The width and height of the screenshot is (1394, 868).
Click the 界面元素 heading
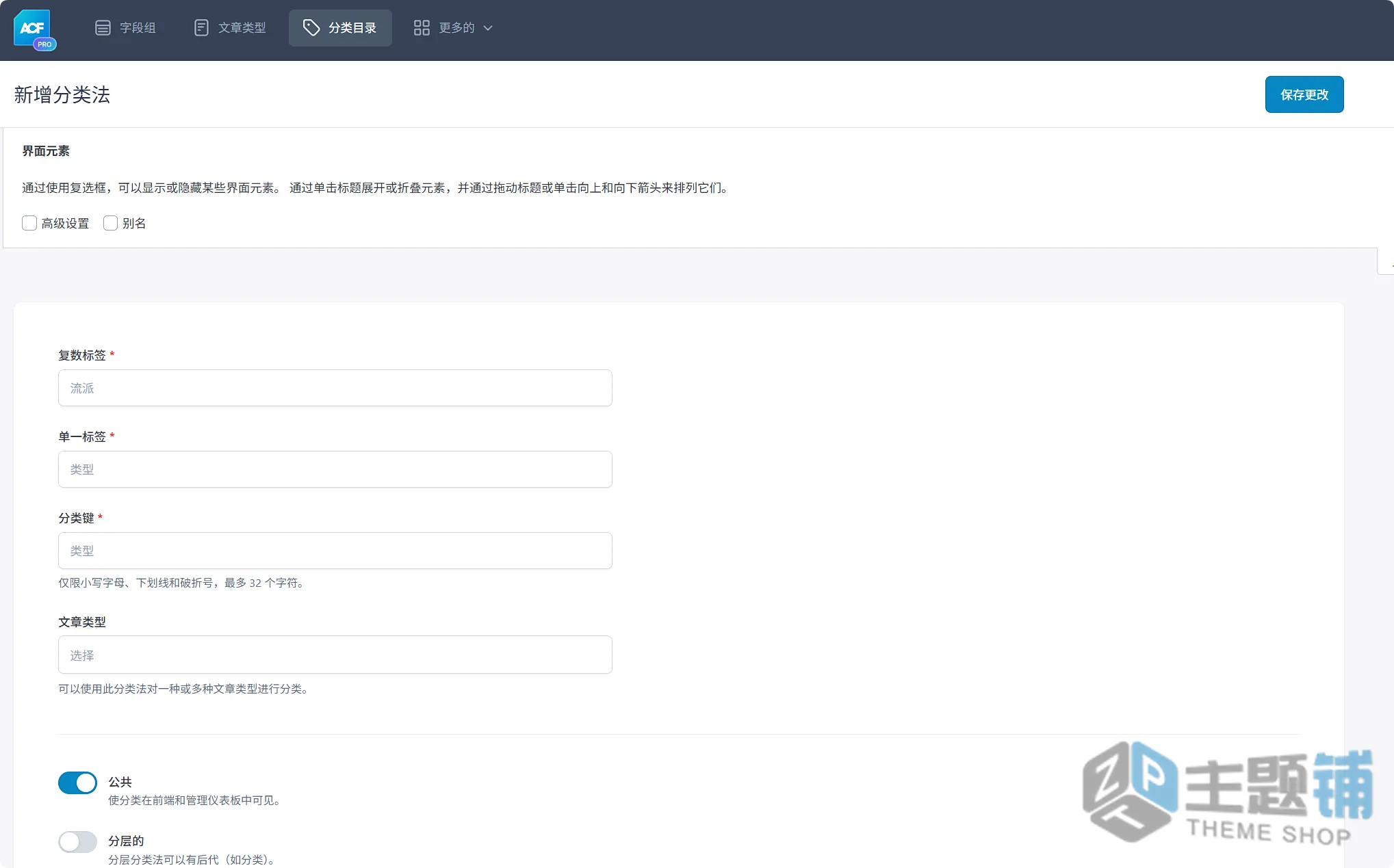point(46,151)
